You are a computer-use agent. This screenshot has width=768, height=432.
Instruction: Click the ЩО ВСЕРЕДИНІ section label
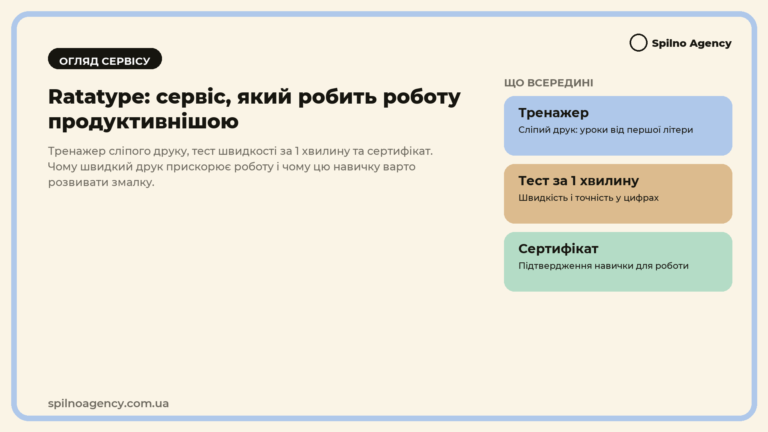549,83
